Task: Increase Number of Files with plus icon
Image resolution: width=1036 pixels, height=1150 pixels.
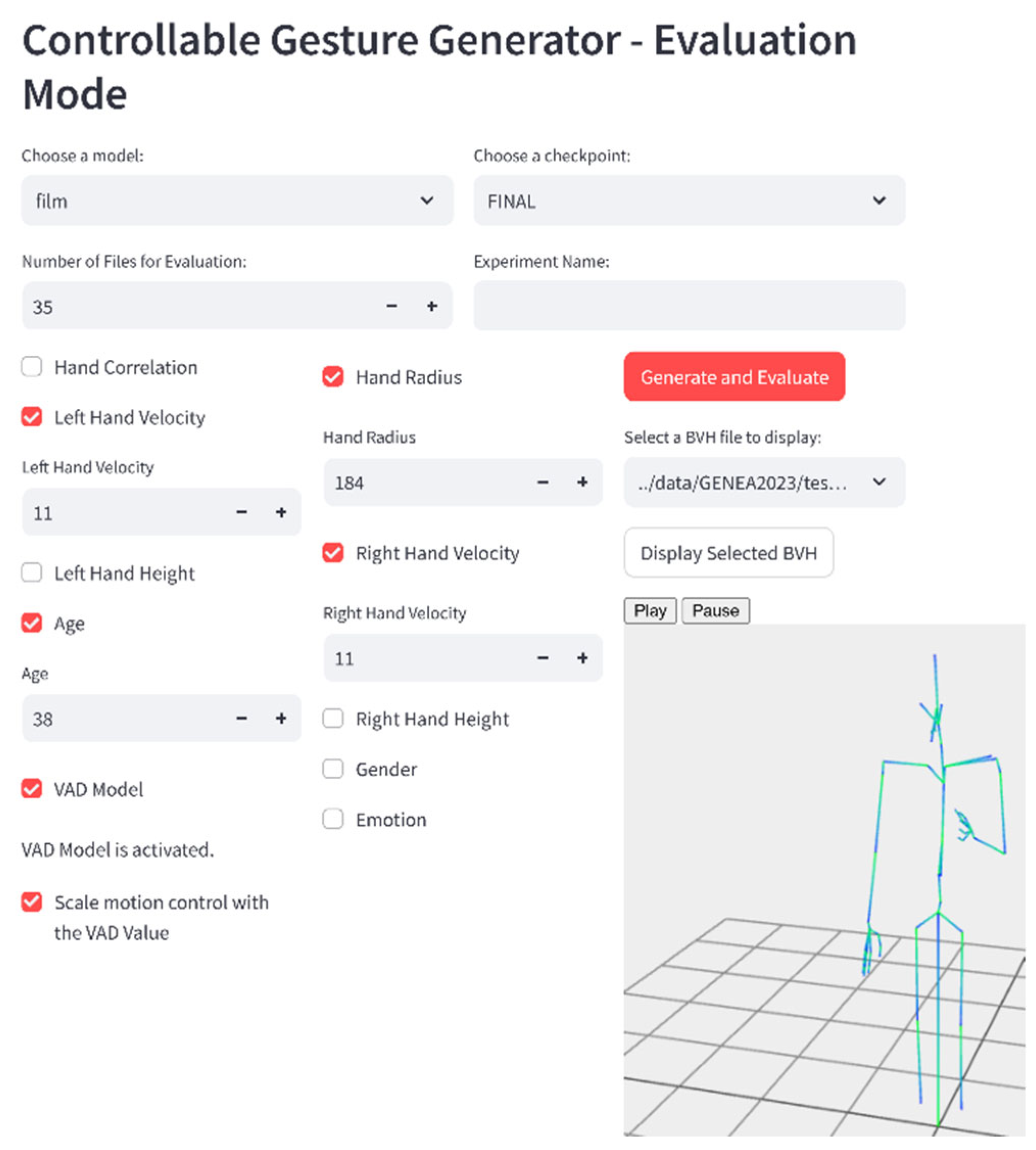Action: tap(432, 306)
